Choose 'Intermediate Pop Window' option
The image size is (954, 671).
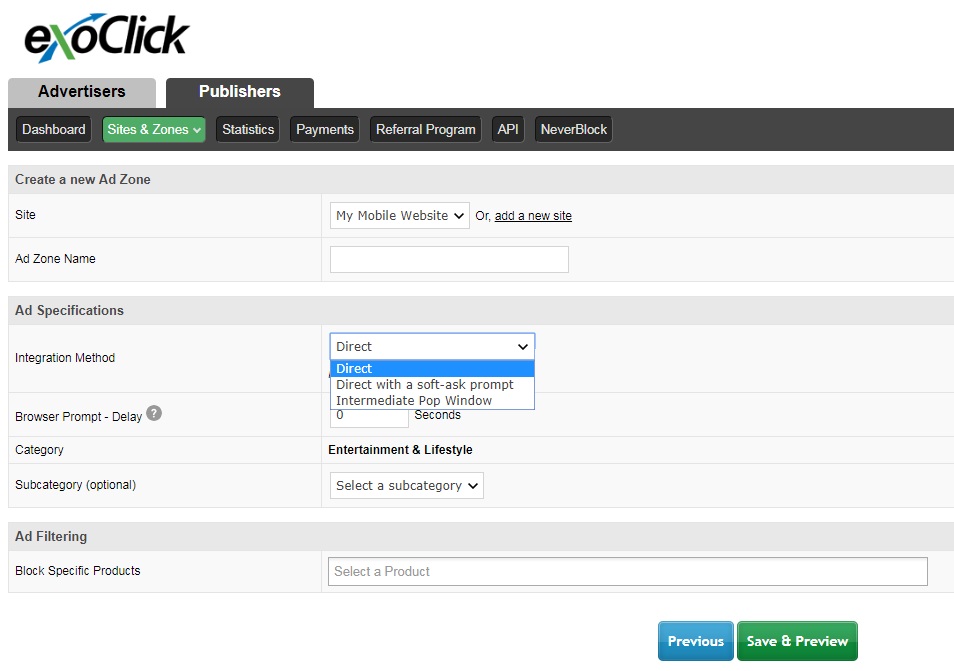click(x=432, y=400)
